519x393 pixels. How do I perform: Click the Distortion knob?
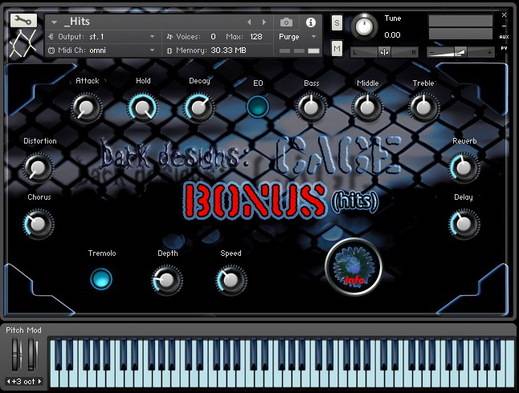[x=38, y=168]
